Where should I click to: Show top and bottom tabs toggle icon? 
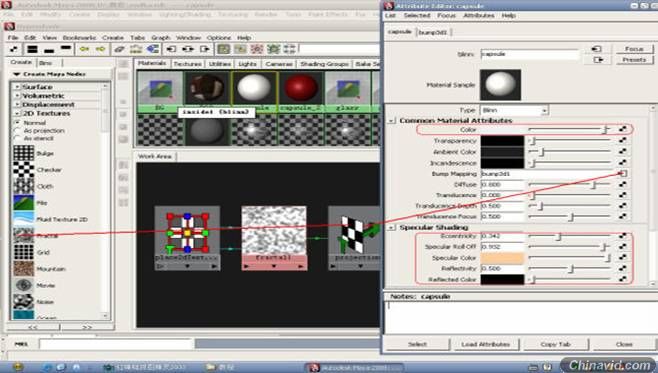pos(32,49)
